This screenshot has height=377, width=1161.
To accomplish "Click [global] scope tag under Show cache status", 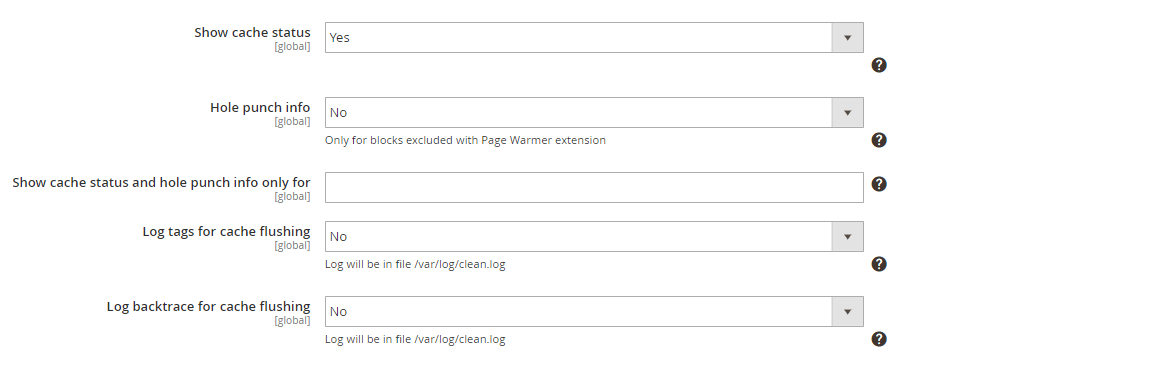I will pyautogui.click(x=292, y=47).
